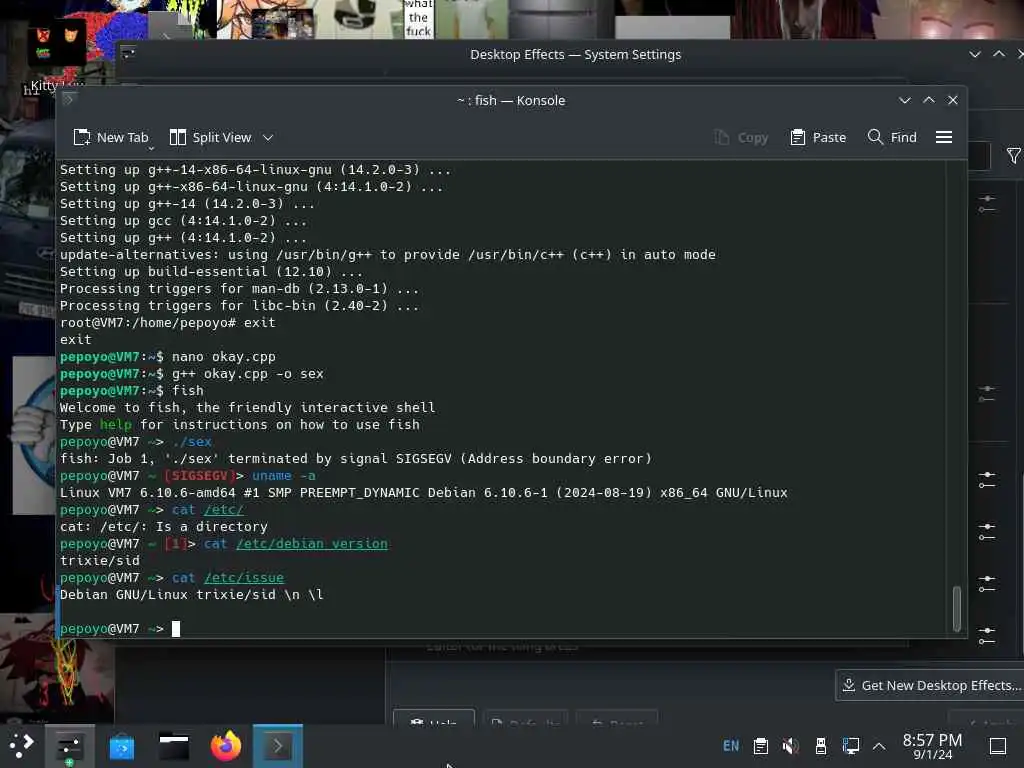Open the application launcher on taskbar
This screenshot has width=1024, height=768.
coord(21,745)
